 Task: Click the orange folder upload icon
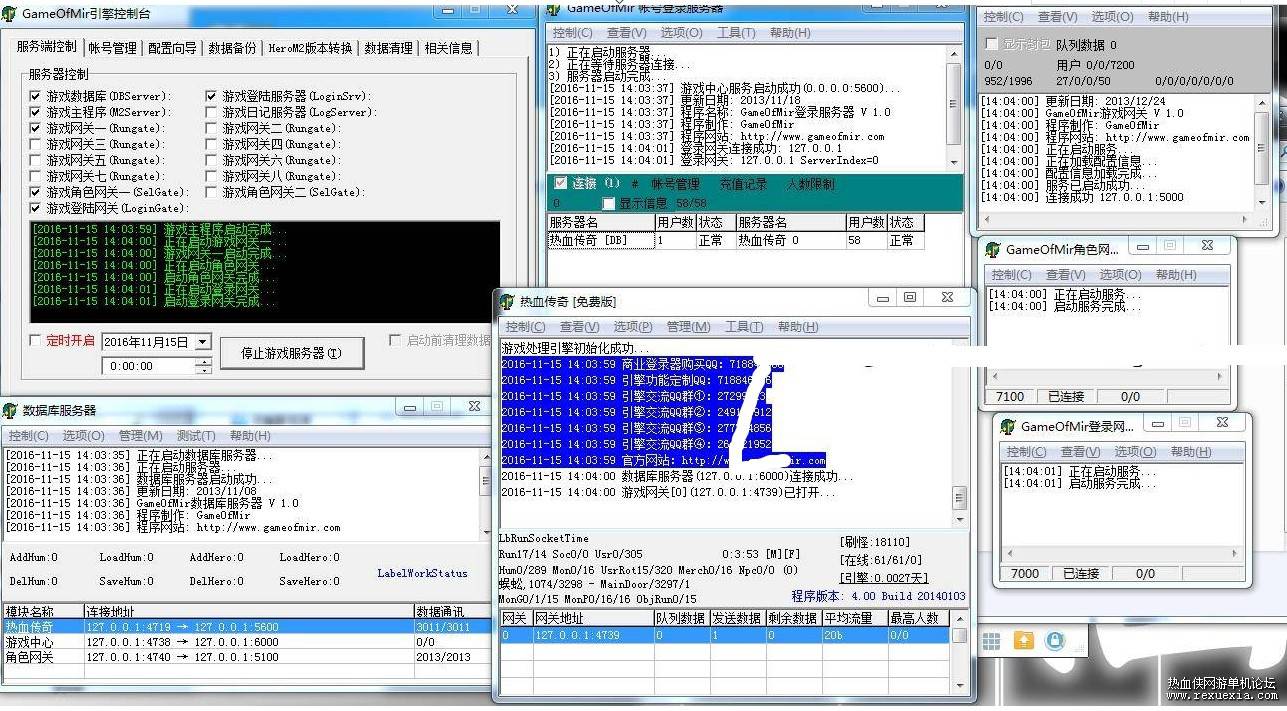[x=1023, y=641]
